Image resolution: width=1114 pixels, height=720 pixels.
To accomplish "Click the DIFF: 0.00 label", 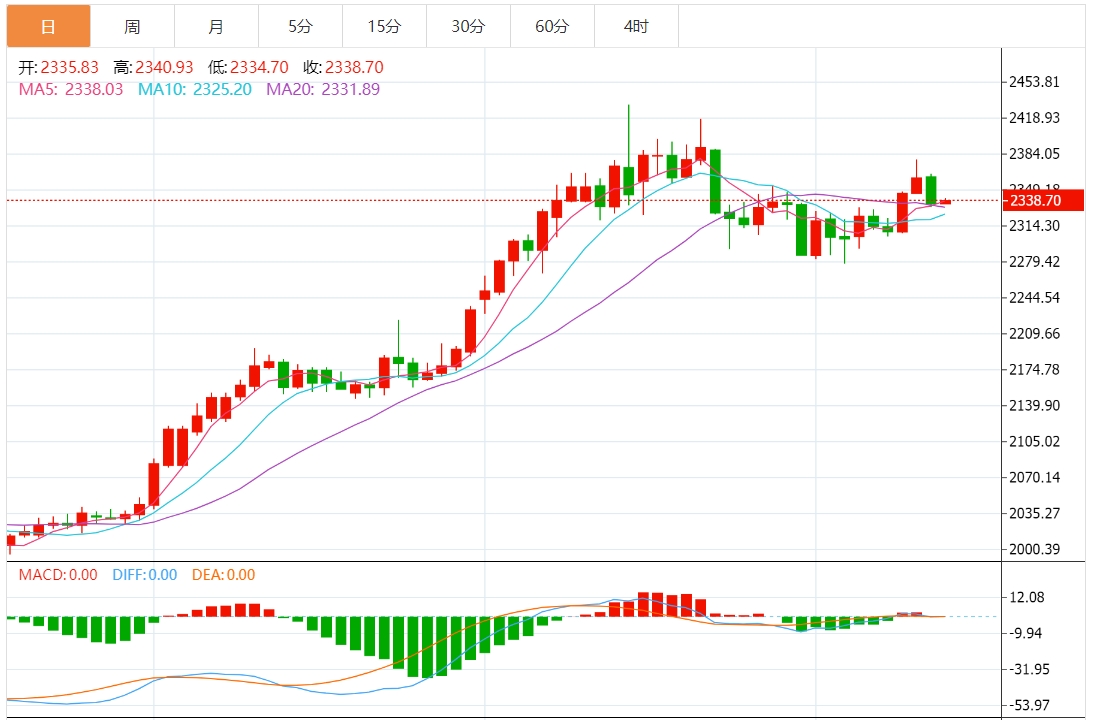I will (145, 575).
